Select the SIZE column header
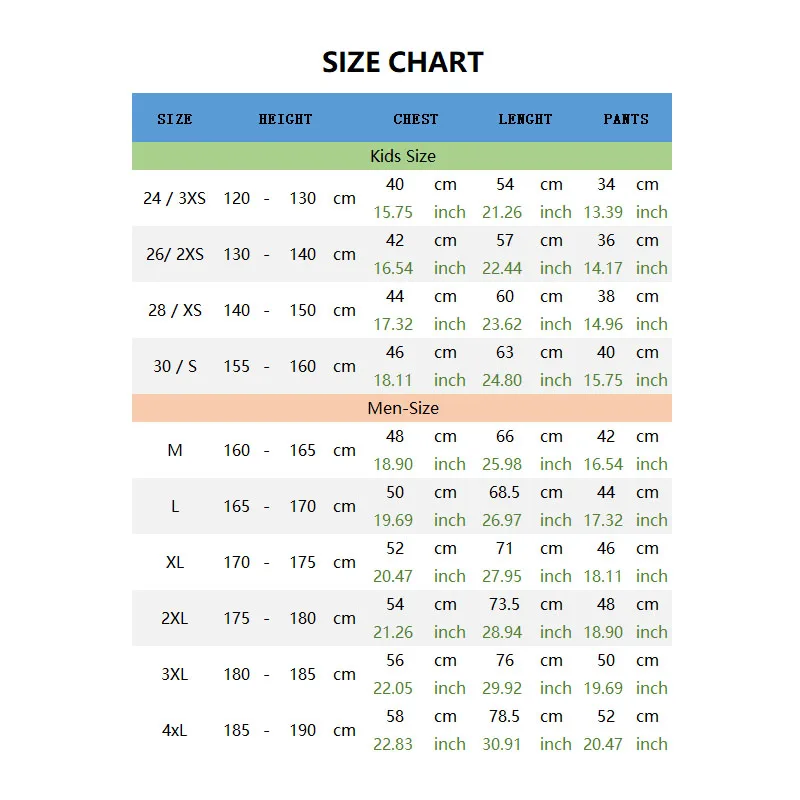The width and height of the screenshot is (800, 800). pyautogui.click(x=174, y=119)
